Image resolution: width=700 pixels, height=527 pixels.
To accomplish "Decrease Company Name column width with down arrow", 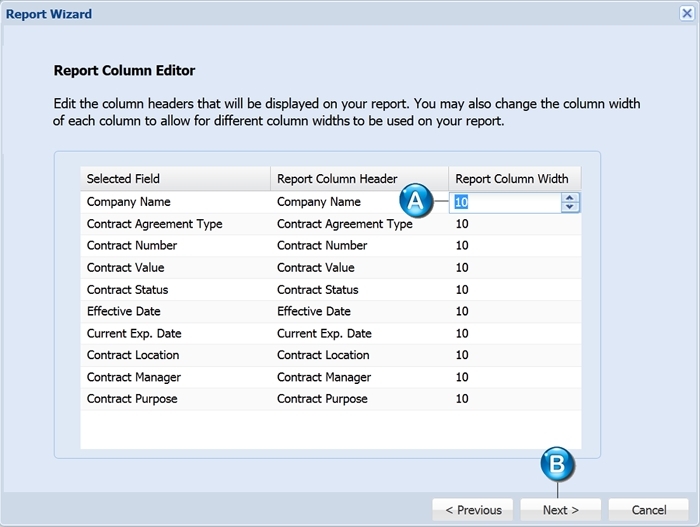I will 570,207.
